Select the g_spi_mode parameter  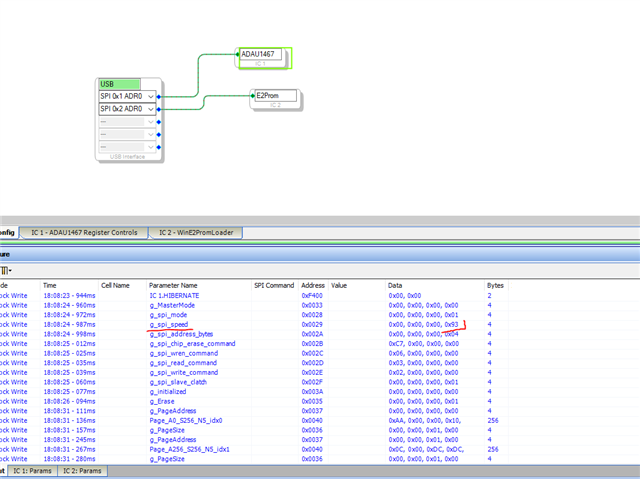(x=168, y=315)
